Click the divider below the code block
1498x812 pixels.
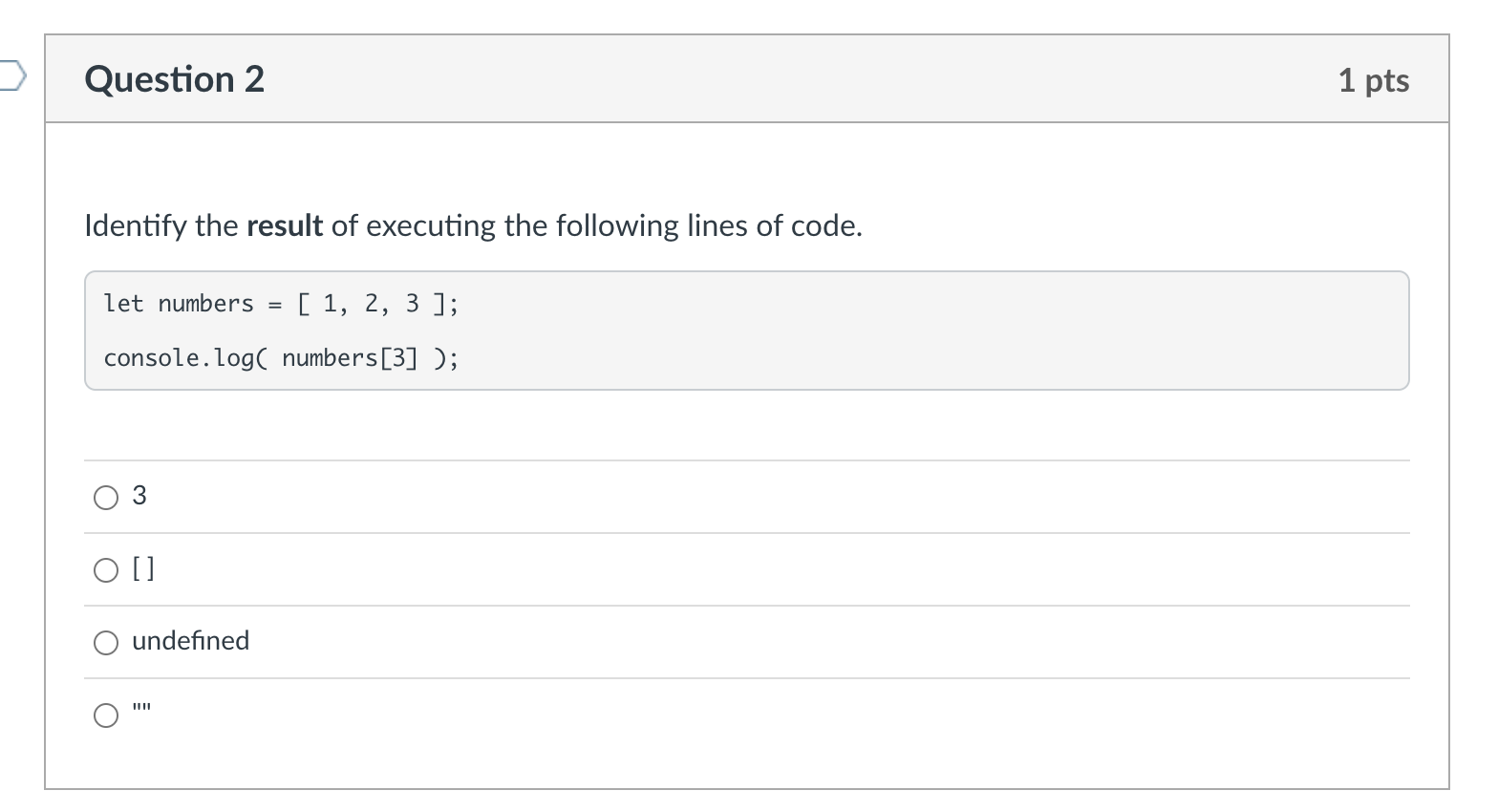[745, 459]
